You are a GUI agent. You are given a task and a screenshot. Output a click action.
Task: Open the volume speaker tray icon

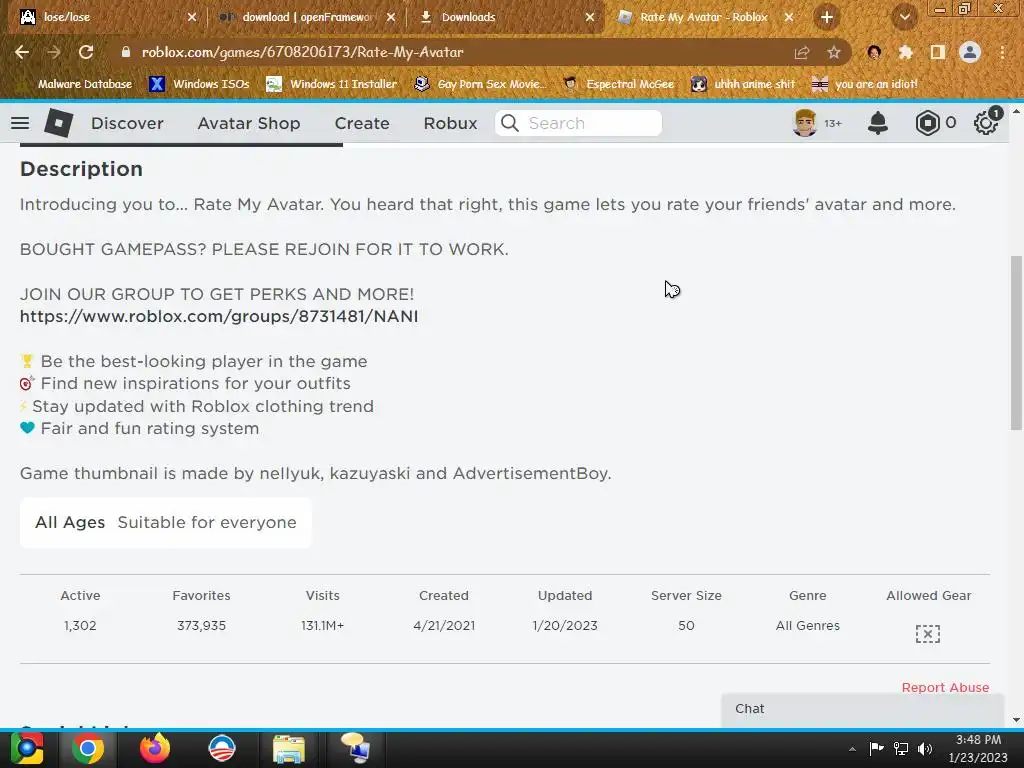click(925, 748)
